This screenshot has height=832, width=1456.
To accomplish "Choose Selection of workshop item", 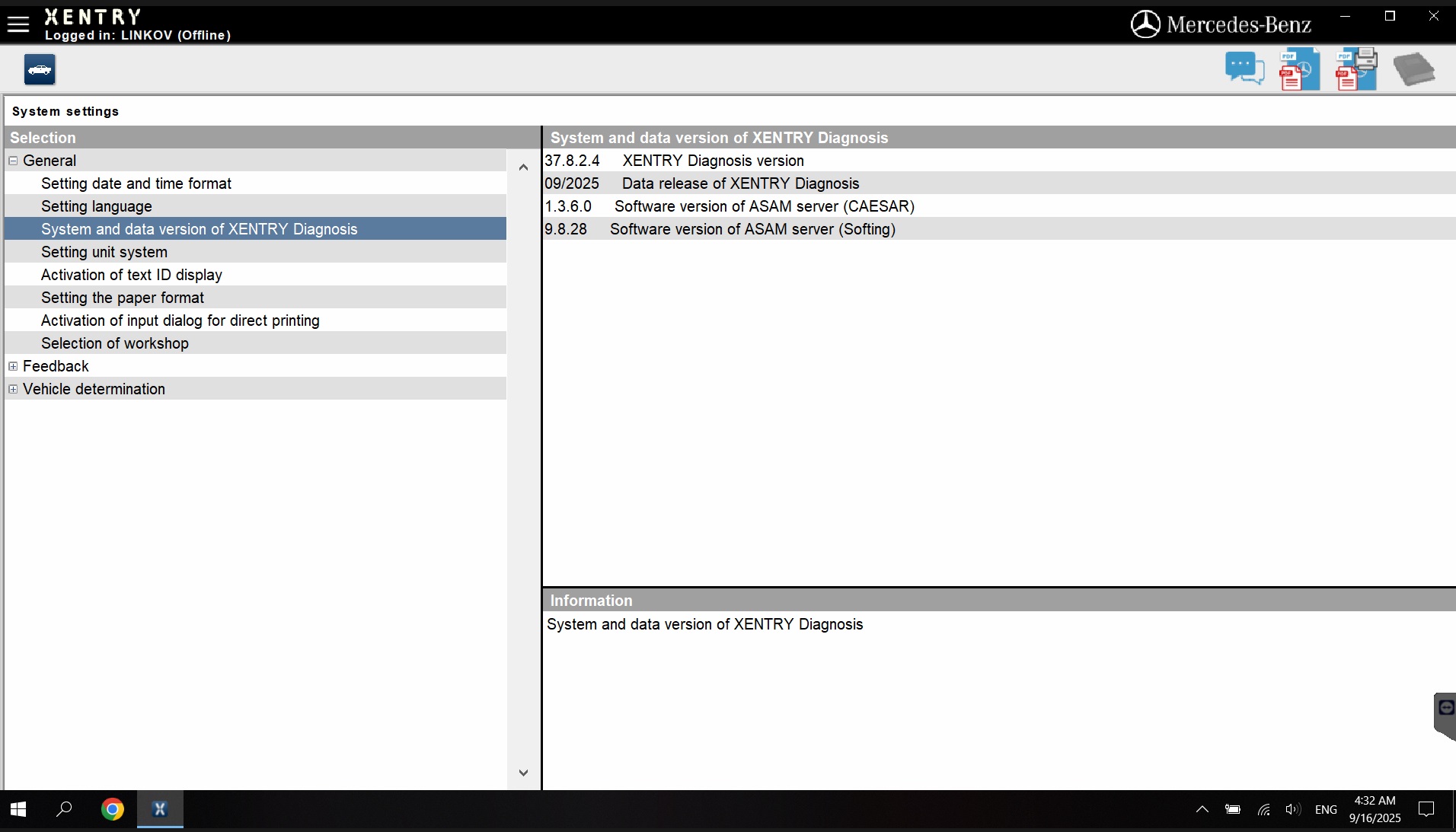I will (x=115, y=343).
